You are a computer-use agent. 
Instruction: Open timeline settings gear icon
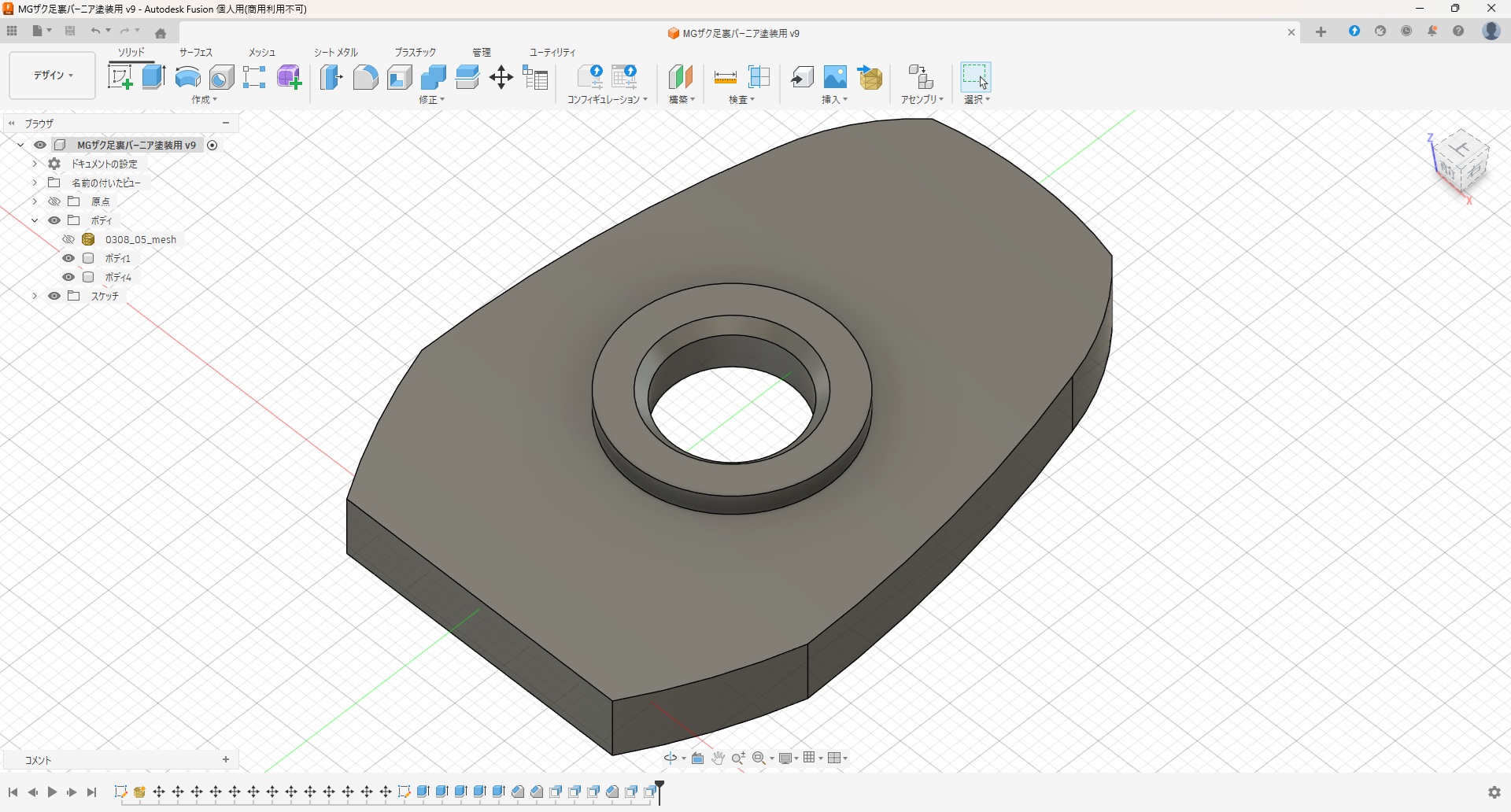click(1494, 792)
